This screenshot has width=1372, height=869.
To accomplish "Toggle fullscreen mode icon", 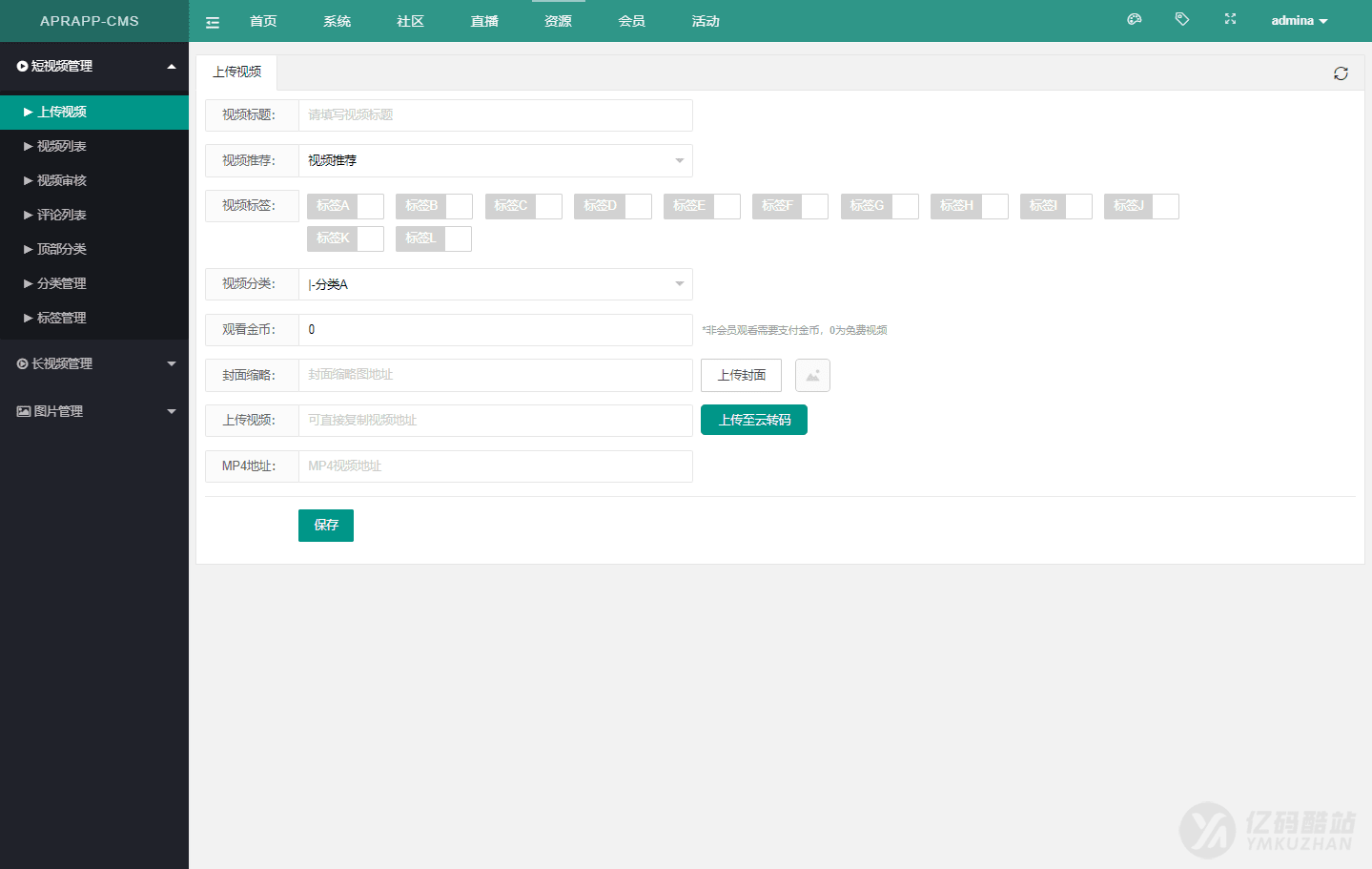I will (x=1230, y=19).
